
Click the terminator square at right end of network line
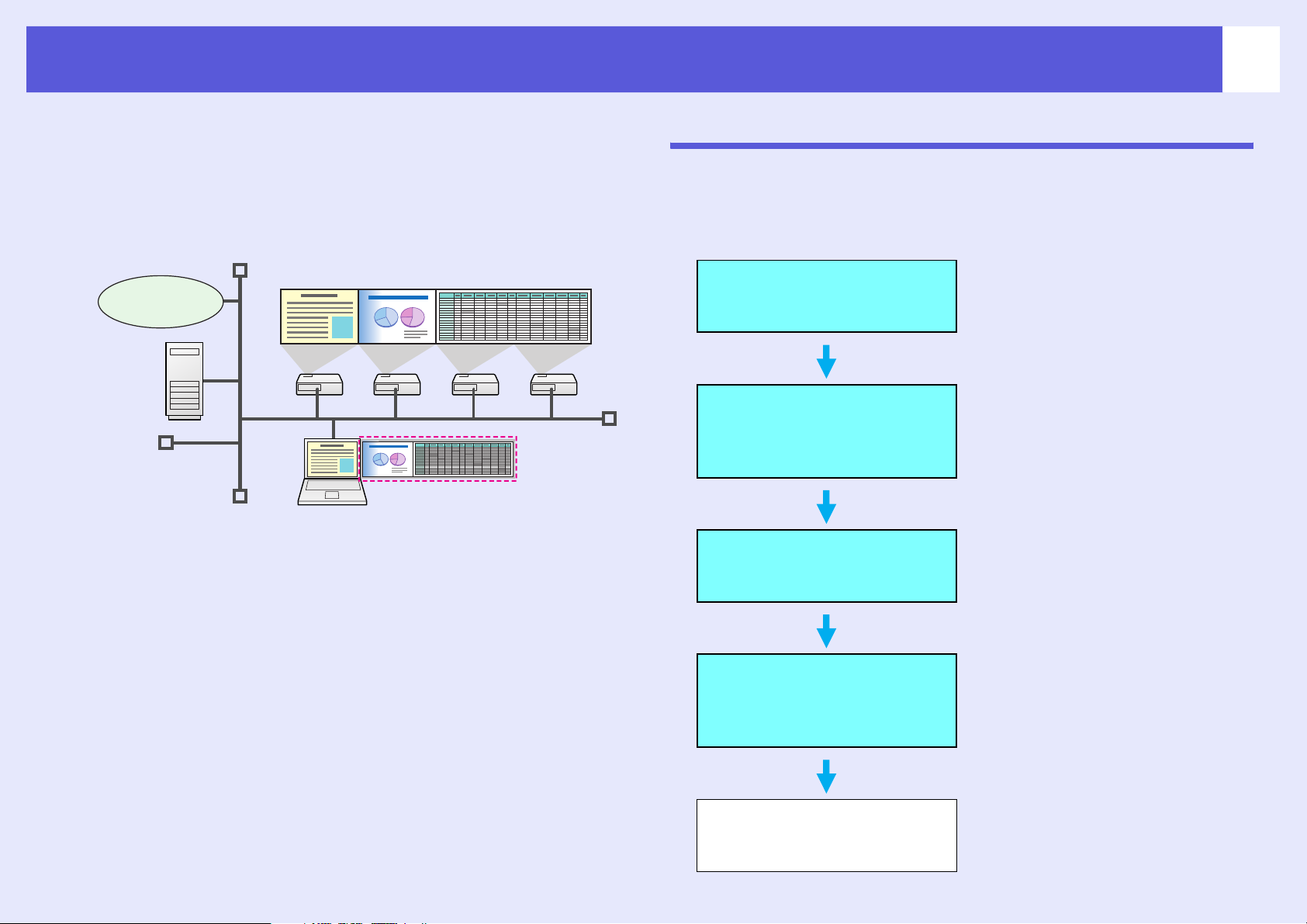610,419
